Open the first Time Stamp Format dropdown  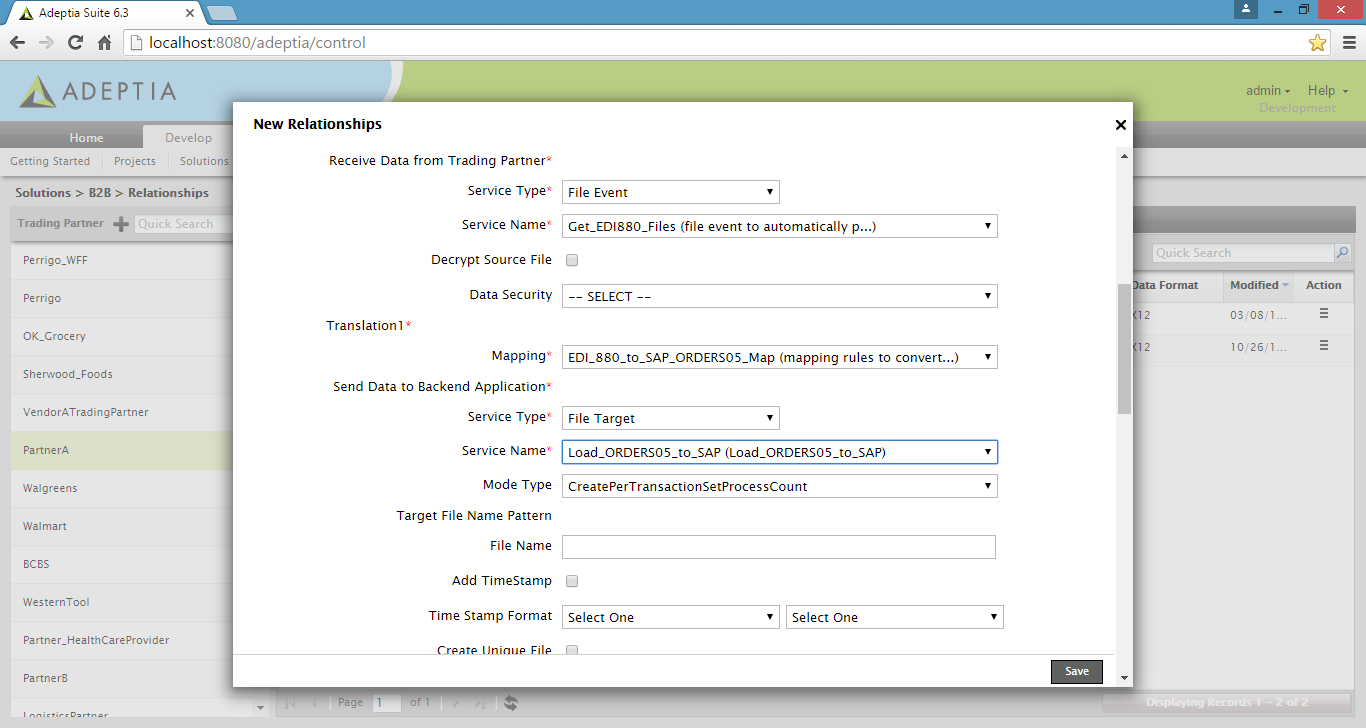[670, 617]
